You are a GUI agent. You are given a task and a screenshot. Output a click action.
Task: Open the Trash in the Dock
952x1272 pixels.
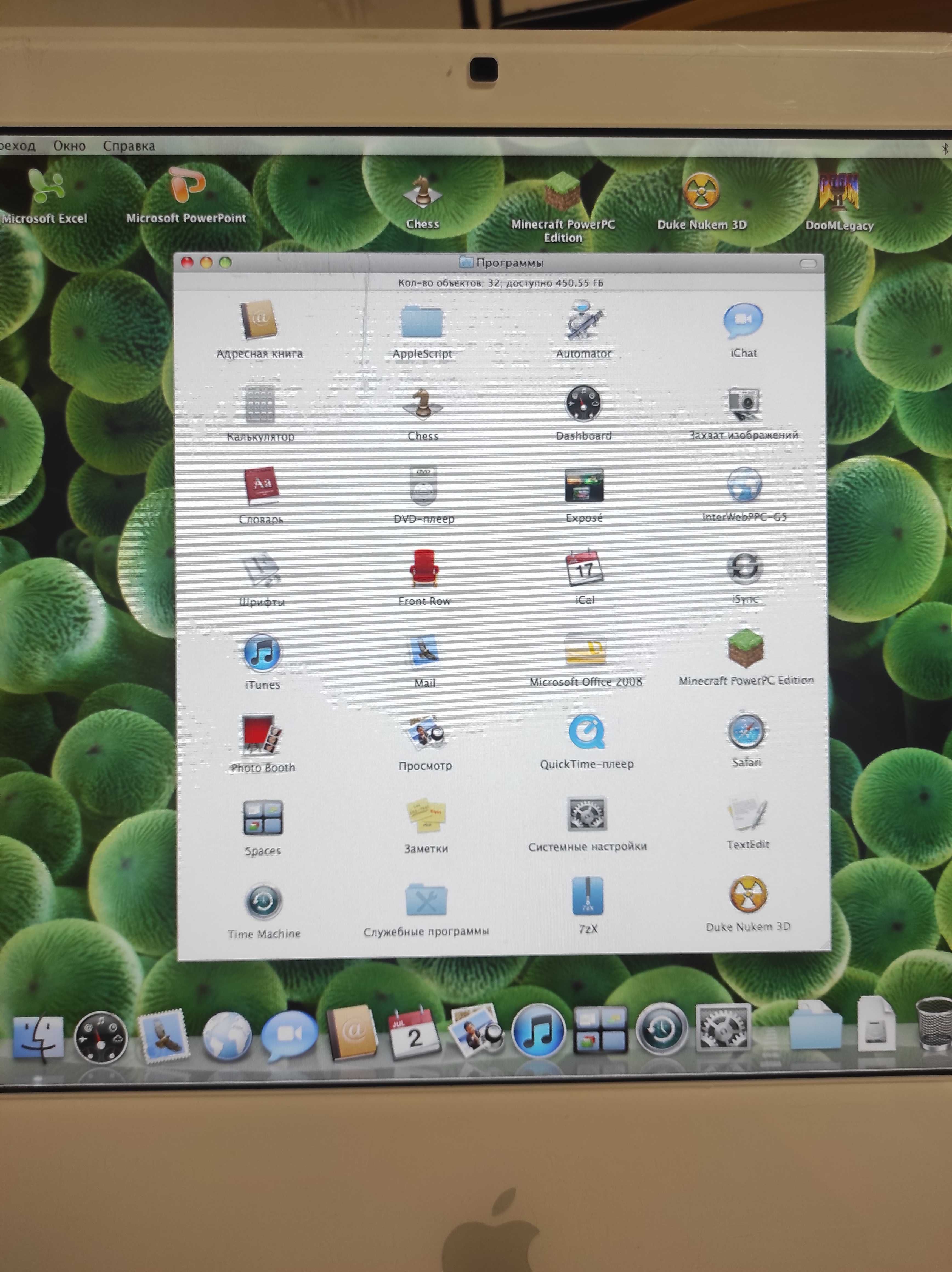(x=934, y=1024)
